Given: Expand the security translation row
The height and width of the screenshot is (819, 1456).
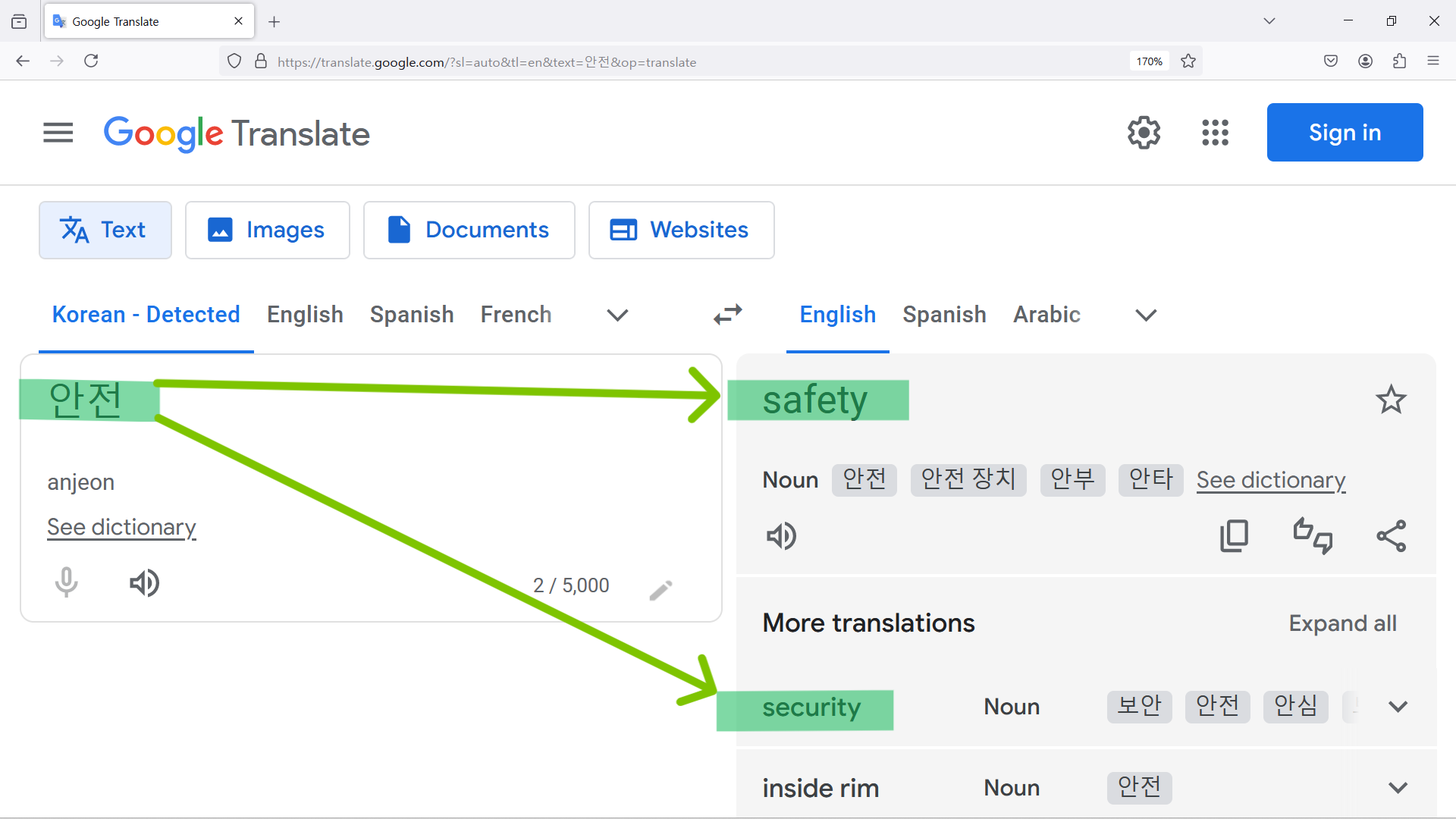Looking at the screenshot, I should pos(1398,707).
